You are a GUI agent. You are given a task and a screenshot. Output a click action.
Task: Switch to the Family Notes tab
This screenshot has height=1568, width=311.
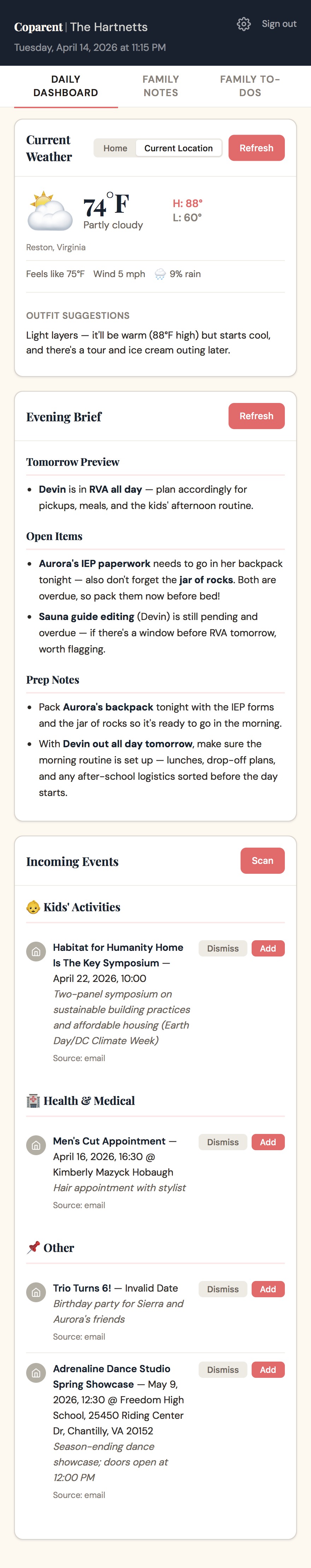160,86
